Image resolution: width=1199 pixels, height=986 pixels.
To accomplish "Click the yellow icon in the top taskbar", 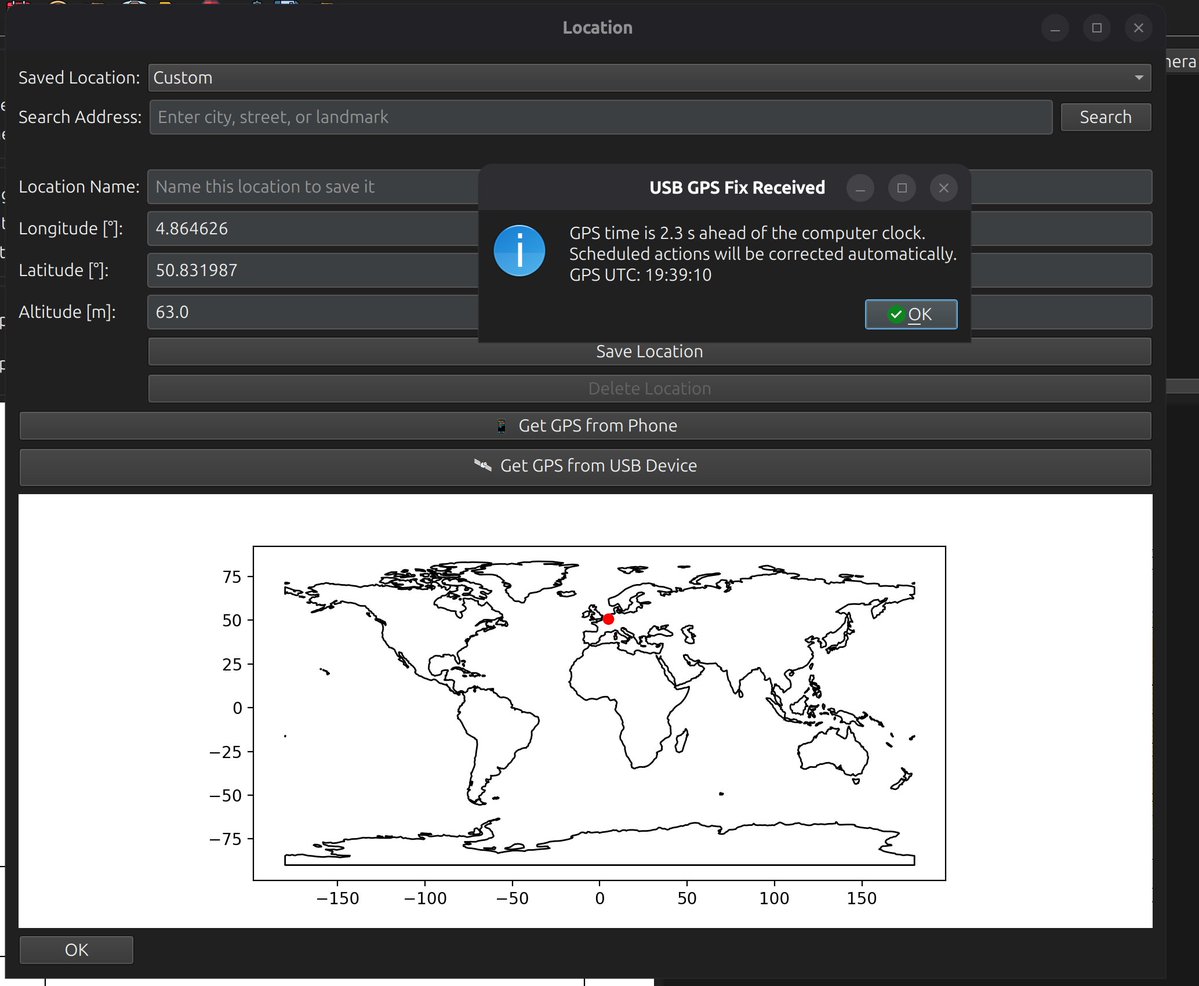I will pos(164,4).
